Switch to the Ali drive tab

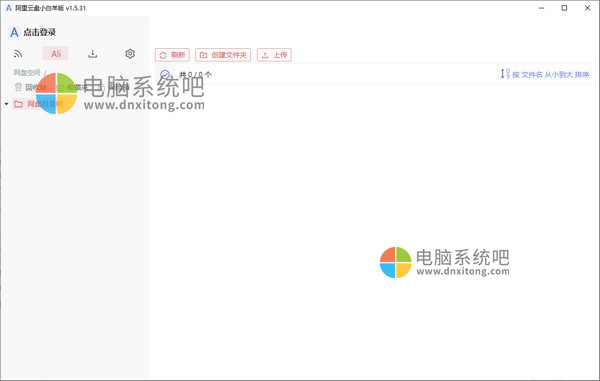pos(56,54)
